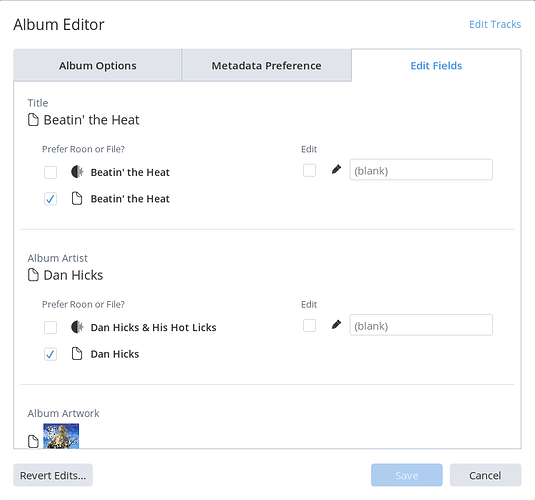Uncheck the file title Beatin' the Heat checkbox
The image size is (535, 500).
coord(50,199)
